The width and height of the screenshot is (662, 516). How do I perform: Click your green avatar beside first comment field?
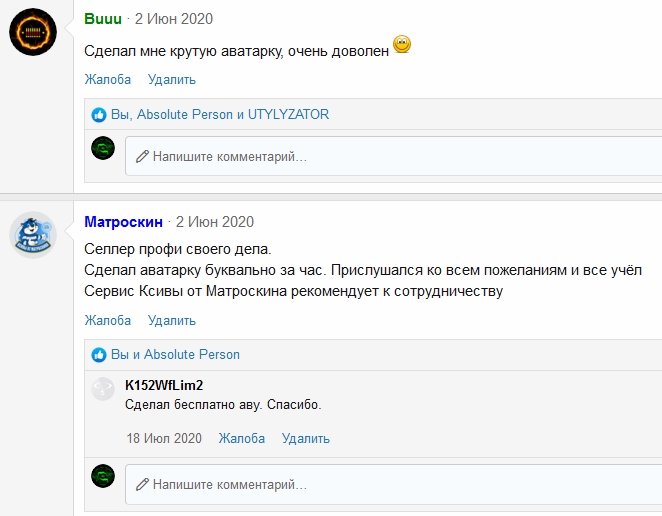(x=103, y=148)
